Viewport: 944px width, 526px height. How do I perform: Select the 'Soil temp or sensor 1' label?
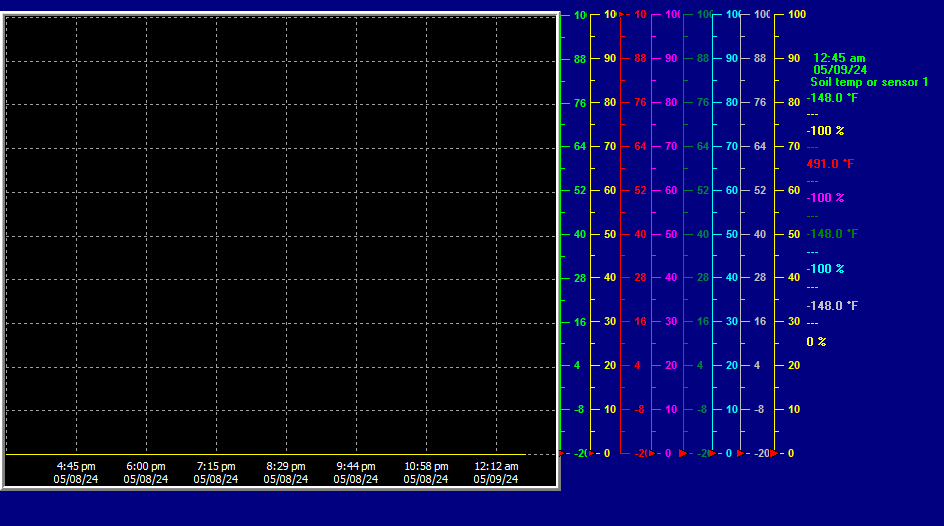(869, 82)
